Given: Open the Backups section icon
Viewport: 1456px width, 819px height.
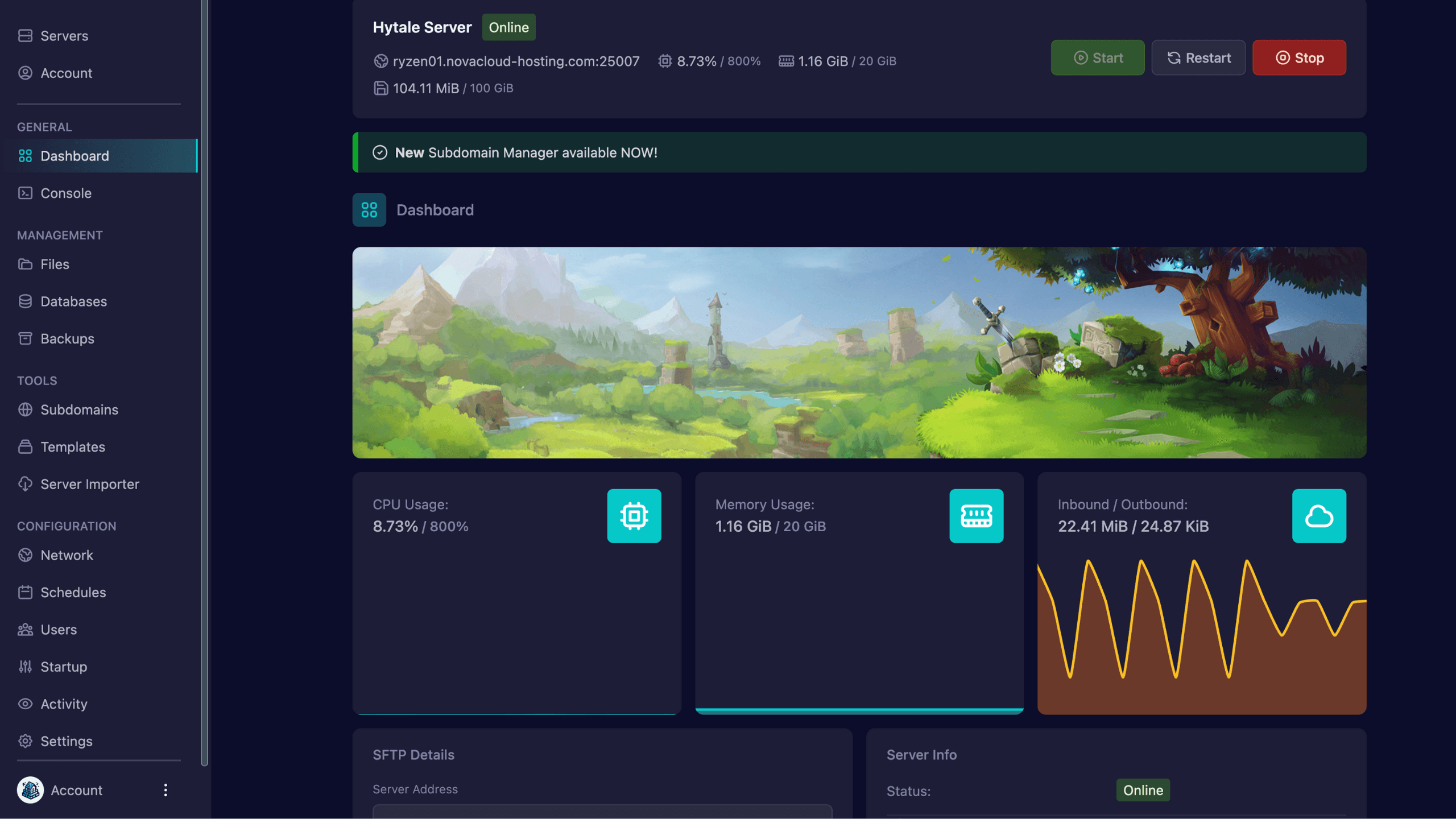Looking at the screenshot, I should click(x=26, y=338).
